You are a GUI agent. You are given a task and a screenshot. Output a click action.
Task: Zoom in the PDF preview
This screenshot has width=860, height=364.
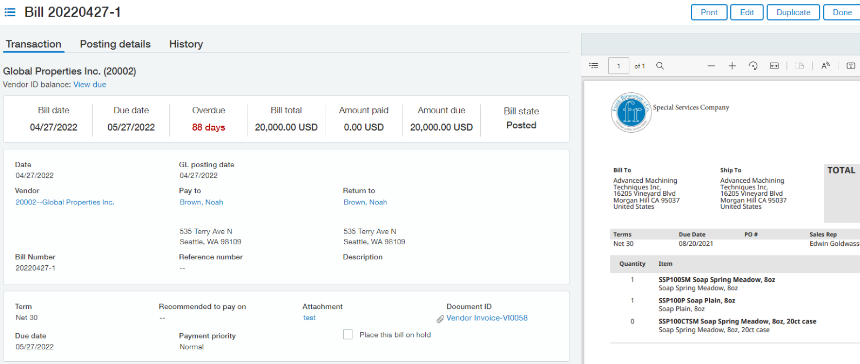click(x=732, y=66)
